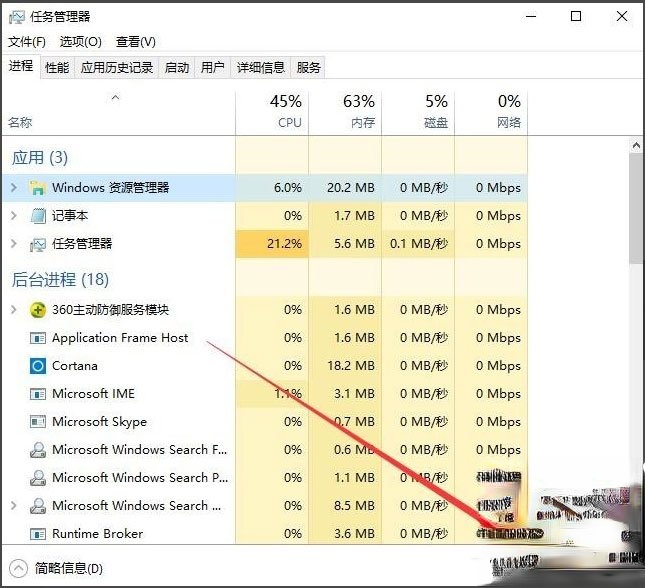Select the Windows 资源管理器 process name

[111, 188]
